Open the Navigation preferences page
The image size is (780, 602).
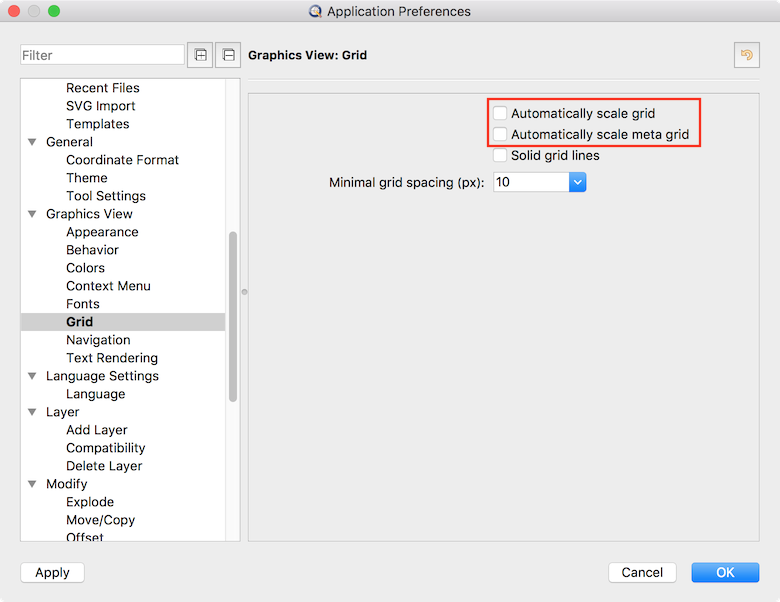(x=98, y=340)
